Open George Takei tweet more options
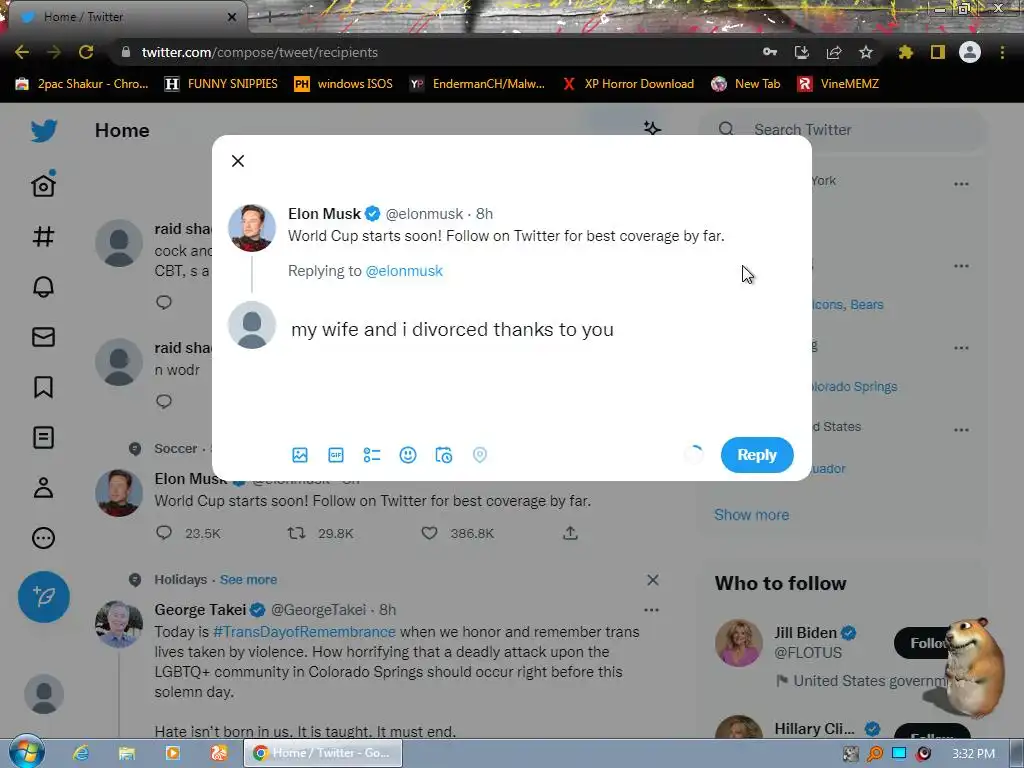The width and height of the screenshot is (1024, 768). (x=651, y=610)
